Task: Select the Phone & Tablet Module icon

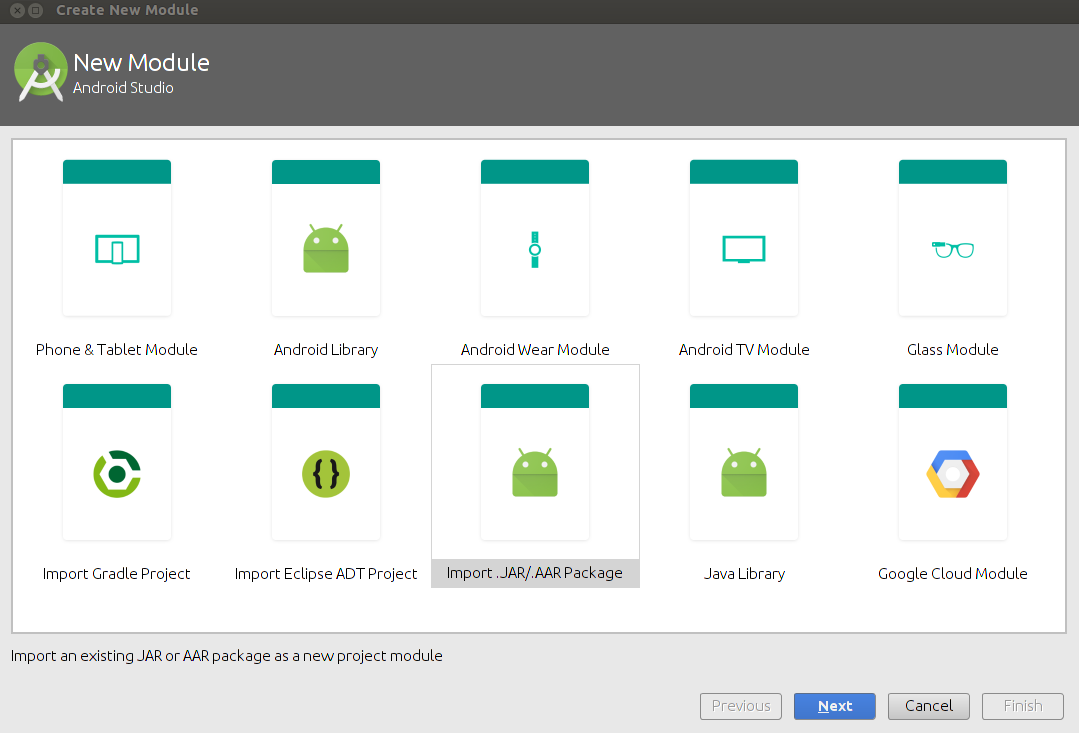Action: coord(117,249)
